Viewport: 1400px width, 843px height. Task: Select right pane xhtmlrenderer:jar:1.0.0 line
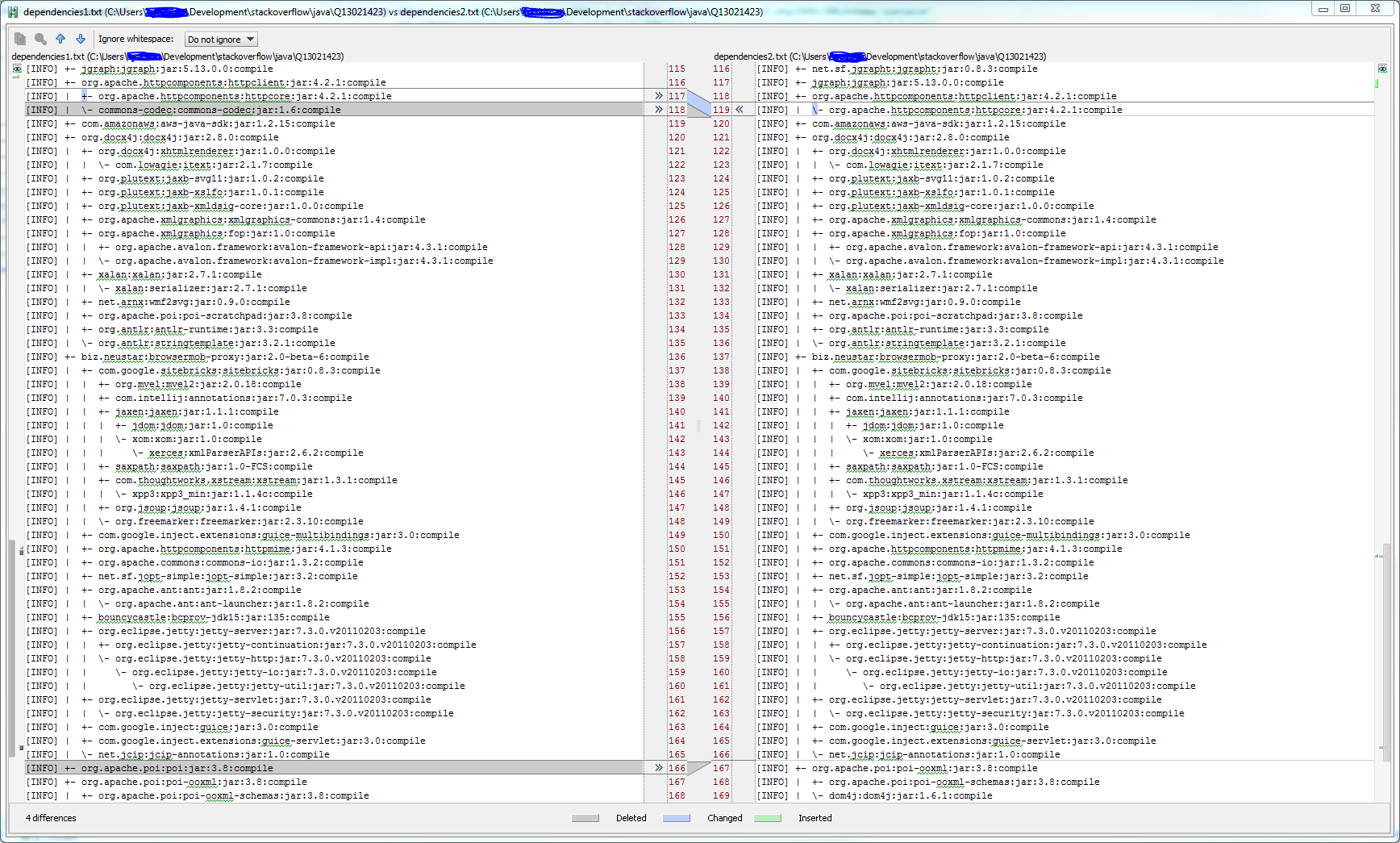tap(1065, 151)
